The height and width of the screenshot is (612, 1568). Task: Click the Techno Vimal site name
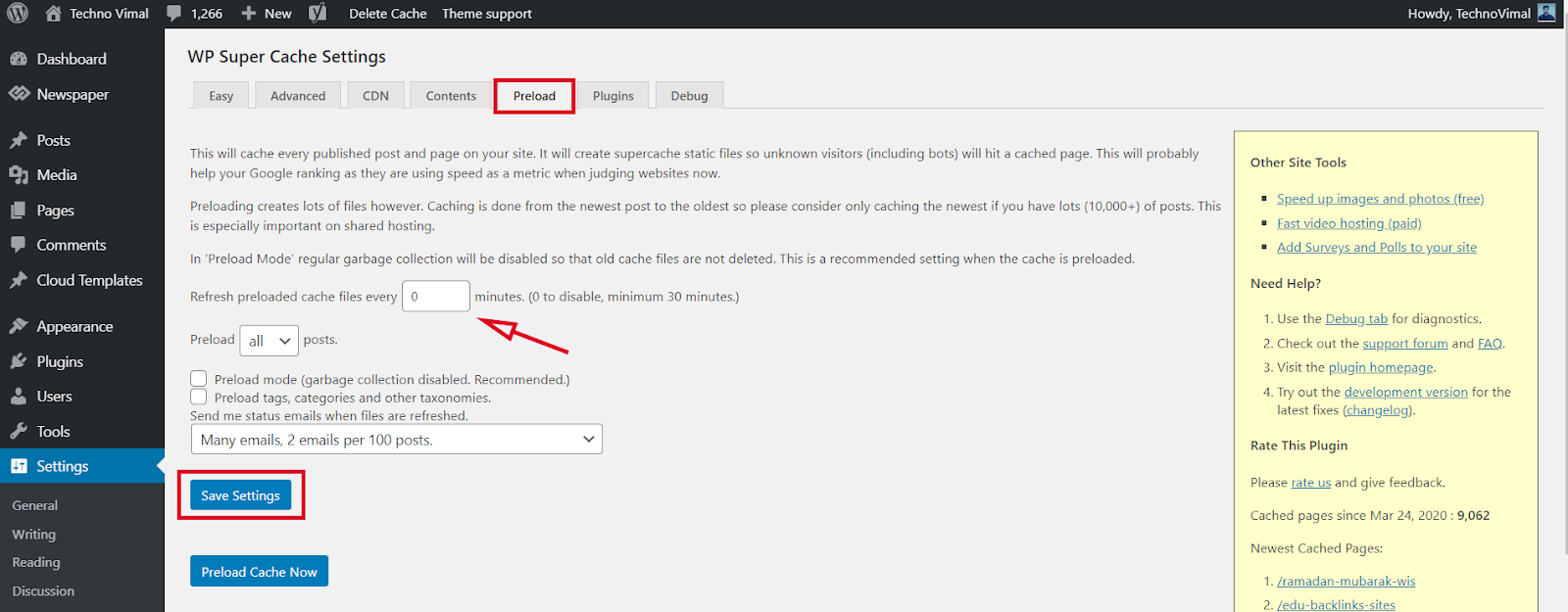coord(109,14)
